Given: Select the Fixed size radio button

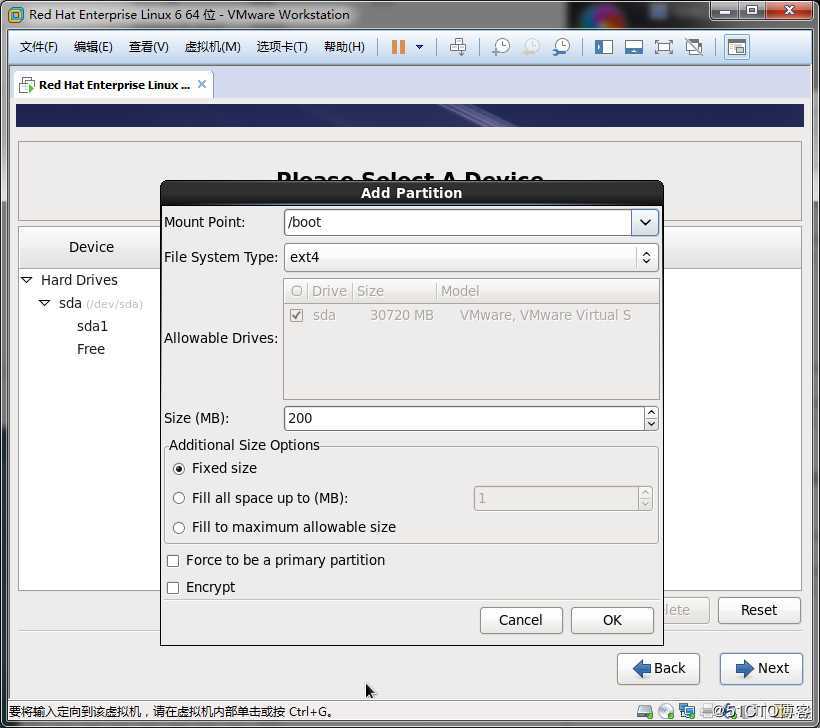Looking at the screenshot, I should (x=179, y=468).
